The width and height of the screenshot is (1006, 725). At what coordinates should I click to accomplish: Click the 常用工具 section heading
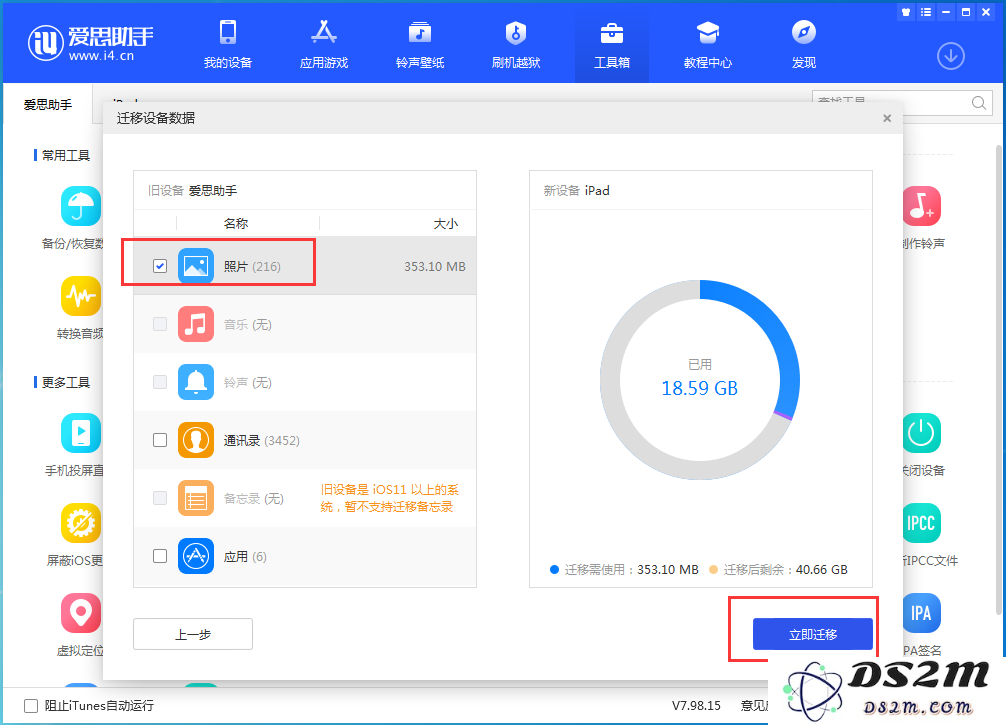[66, 155]
